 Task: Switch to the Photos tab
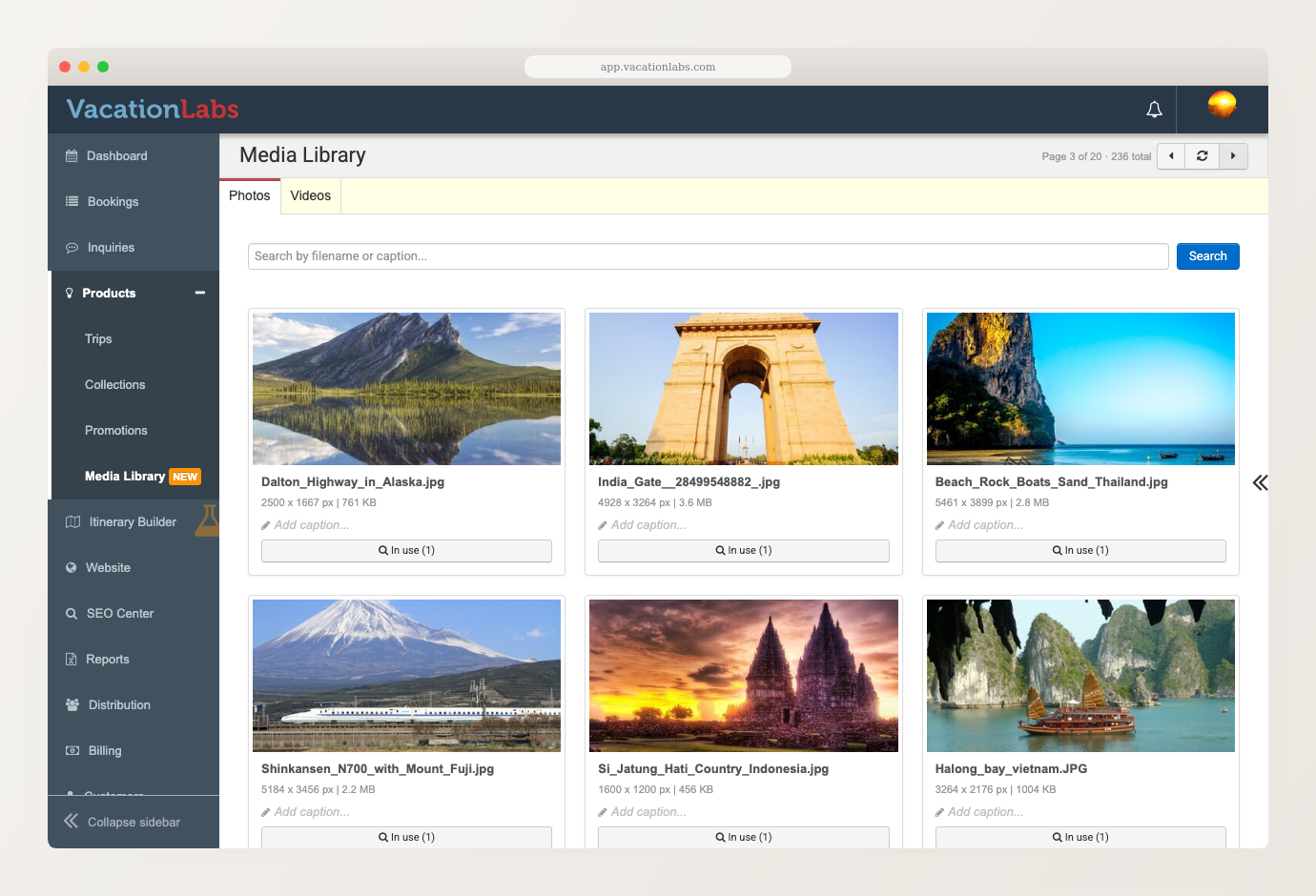tap(250, 195)
